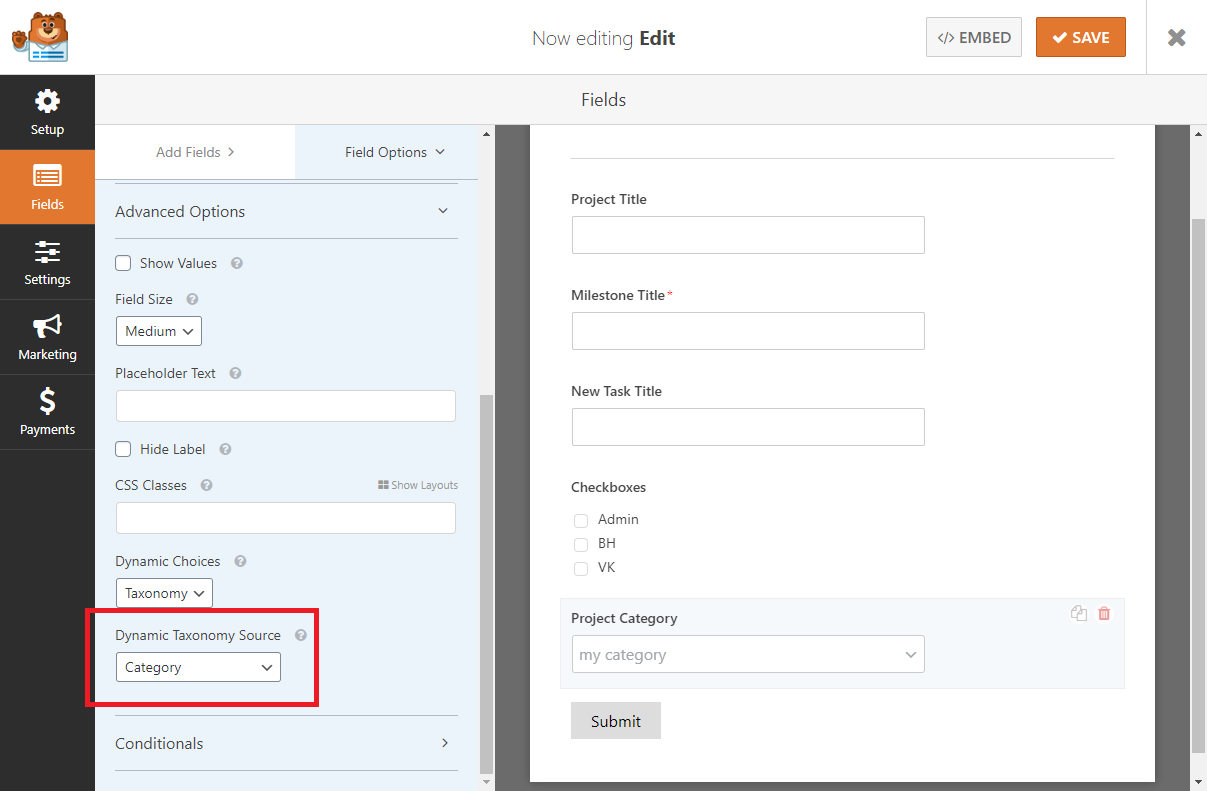1207x791 pixels.
Task: Open the Dynamic Choices Taxonomy dropdown
Action: pyautogui.click(x=163, y=592)
